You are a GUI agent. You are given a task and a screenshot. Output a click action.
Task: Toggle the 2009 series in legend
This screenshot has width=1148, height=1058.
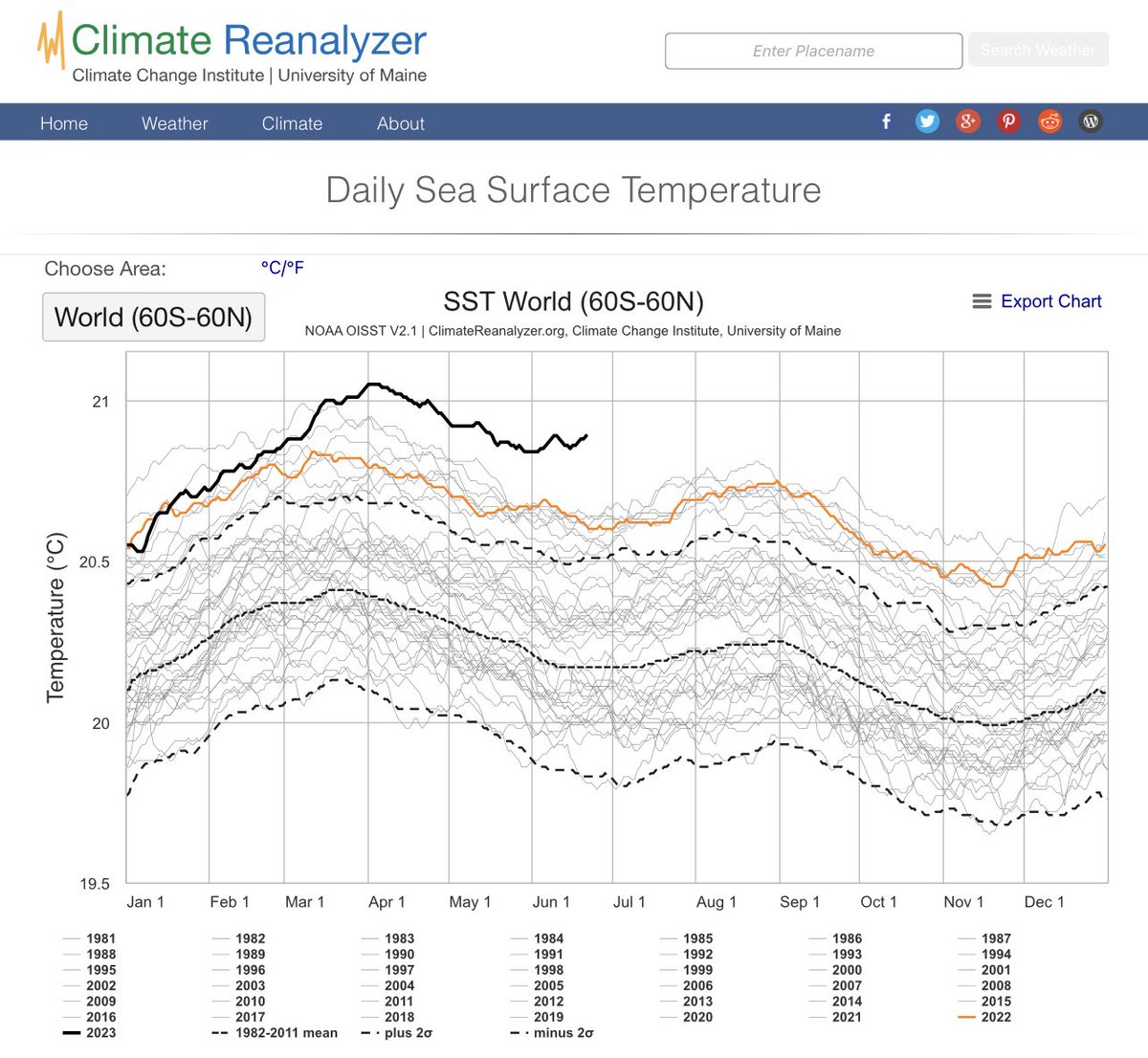pos(89,1002)
